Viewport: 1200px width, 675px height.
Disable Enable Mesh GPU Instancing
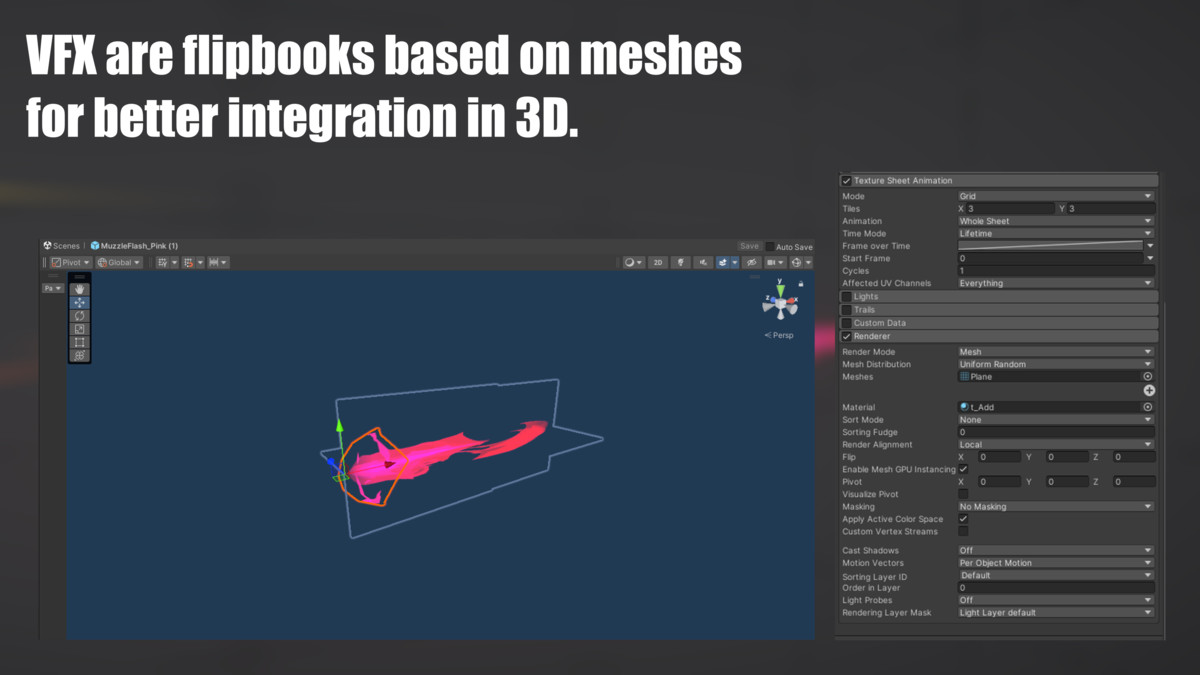pyautogui.click(x=963, y=469)
